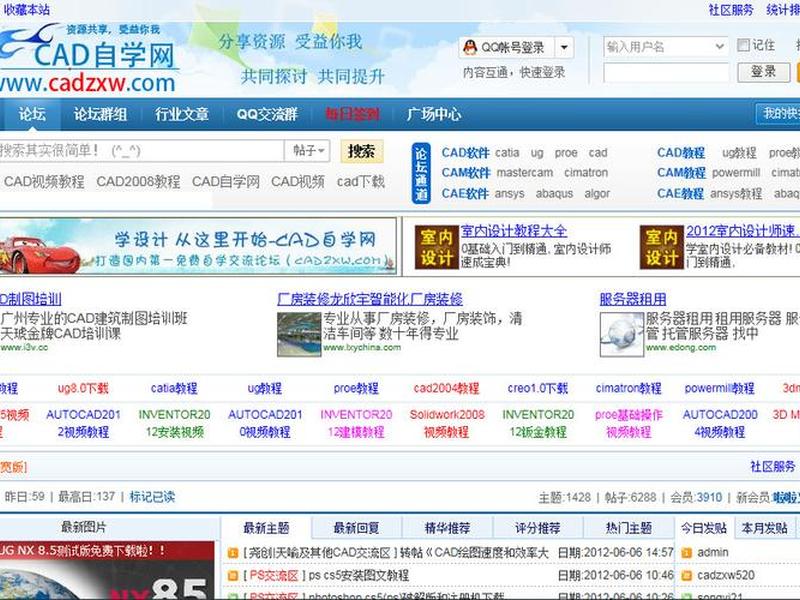Click hot keyword CAD2008教程
This screenshot has height=600, width=800.
click(x=138, y=182)
